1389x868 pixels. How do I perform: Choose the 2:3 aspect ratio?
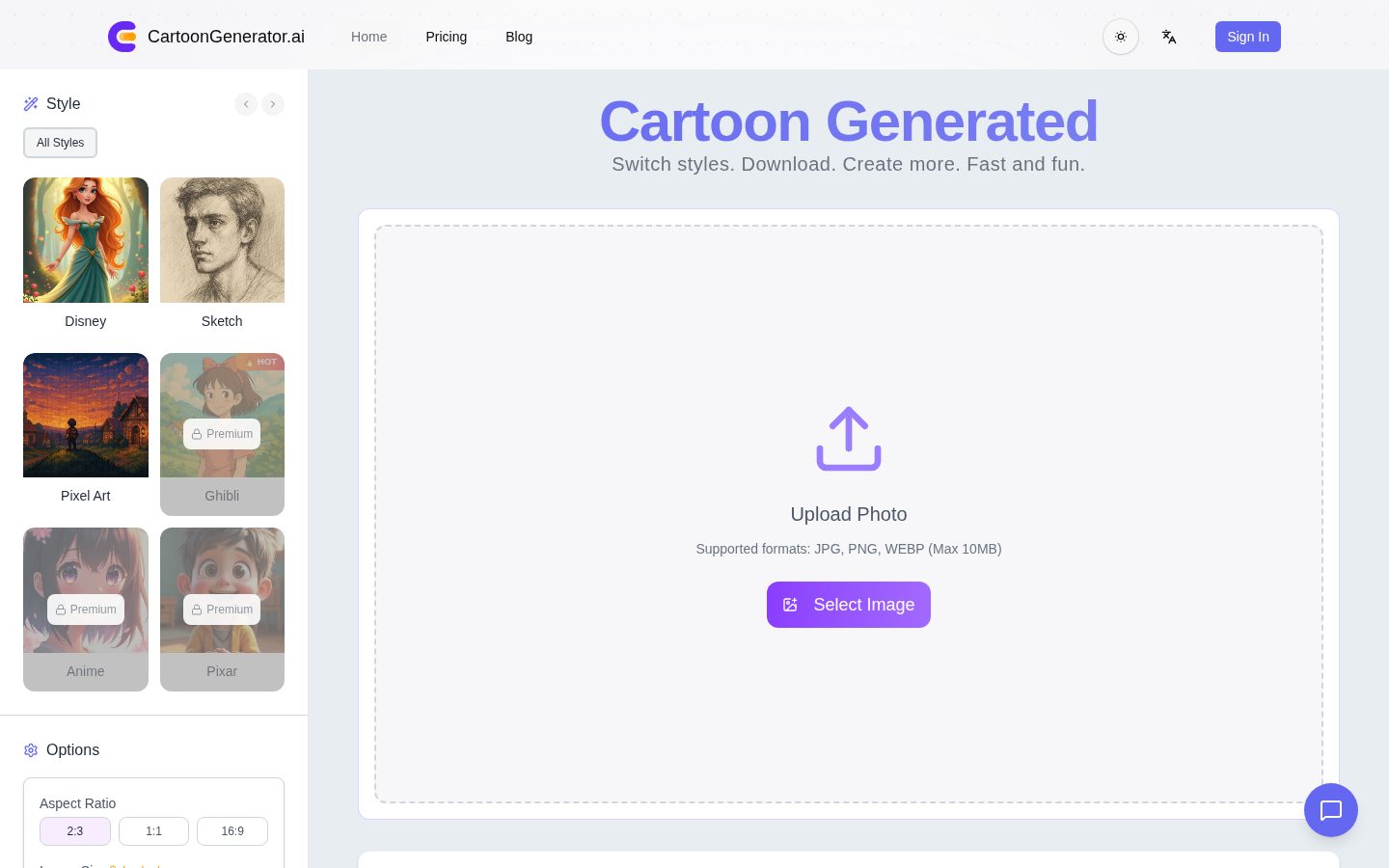[x=75, y=831]
